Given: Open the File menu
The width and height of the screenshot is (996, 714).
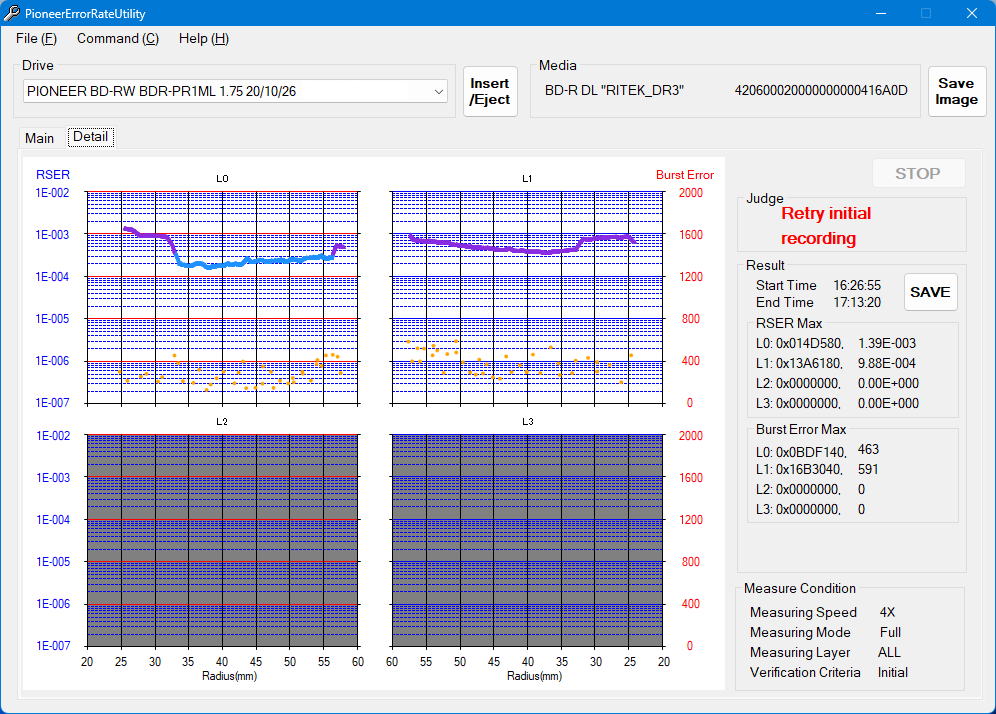Looking at the screenshot, I should 36,38.
